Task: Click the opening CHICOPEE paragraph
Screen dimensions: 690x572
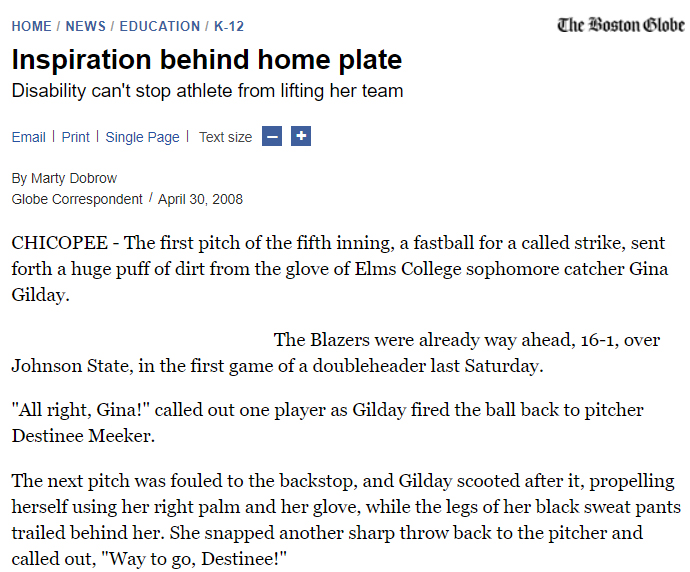Action: click(x=338, y=270)
